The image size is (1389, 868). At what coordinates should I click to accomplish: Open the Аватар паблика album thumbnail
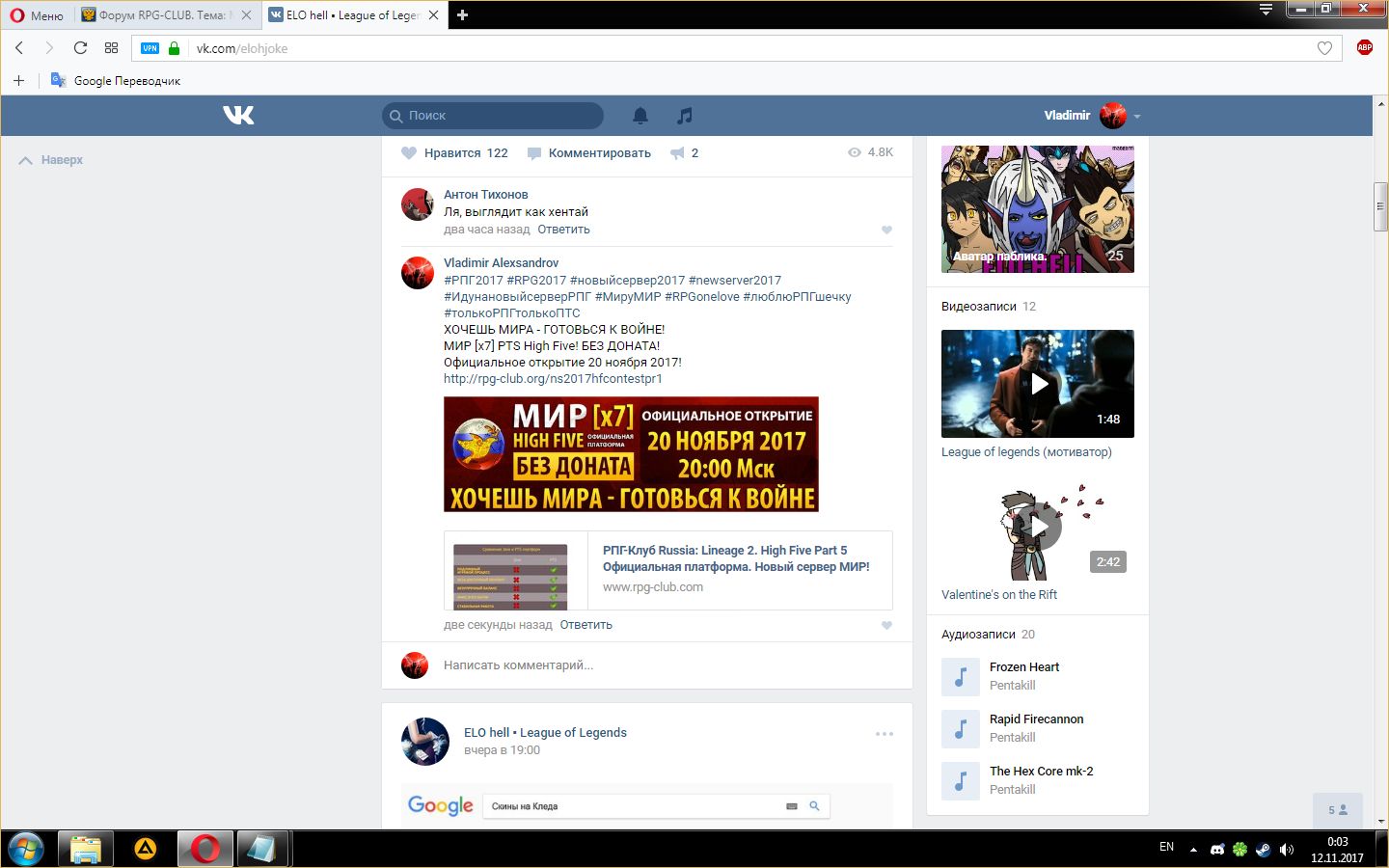(1038, 209)
